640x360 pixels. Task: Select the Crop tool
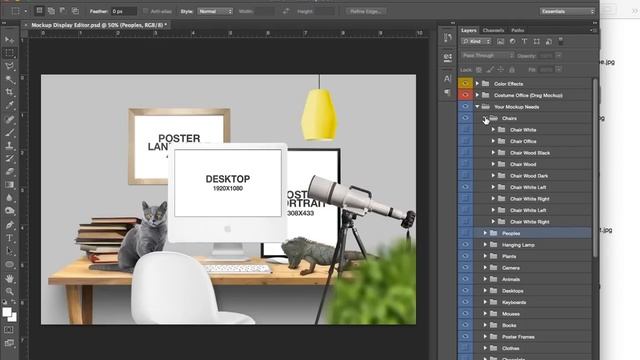(9, 92)
